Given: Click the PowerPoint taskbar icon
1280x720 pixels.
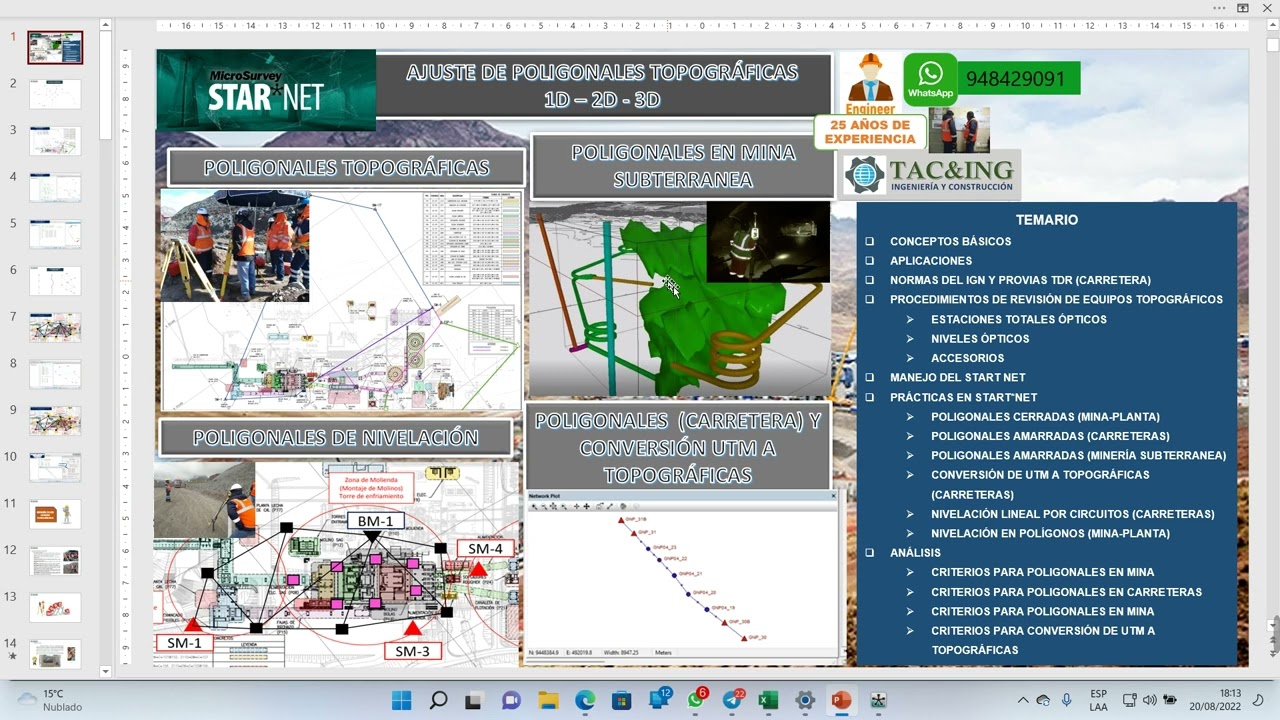Looking at the screenshot, I should coord(841,700).
